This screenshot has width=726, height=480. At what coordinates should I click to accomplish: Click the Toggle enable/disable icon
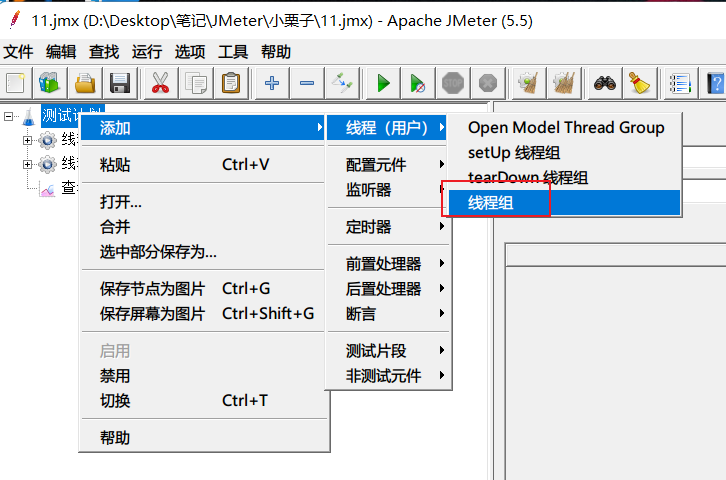tap(342, 83)
